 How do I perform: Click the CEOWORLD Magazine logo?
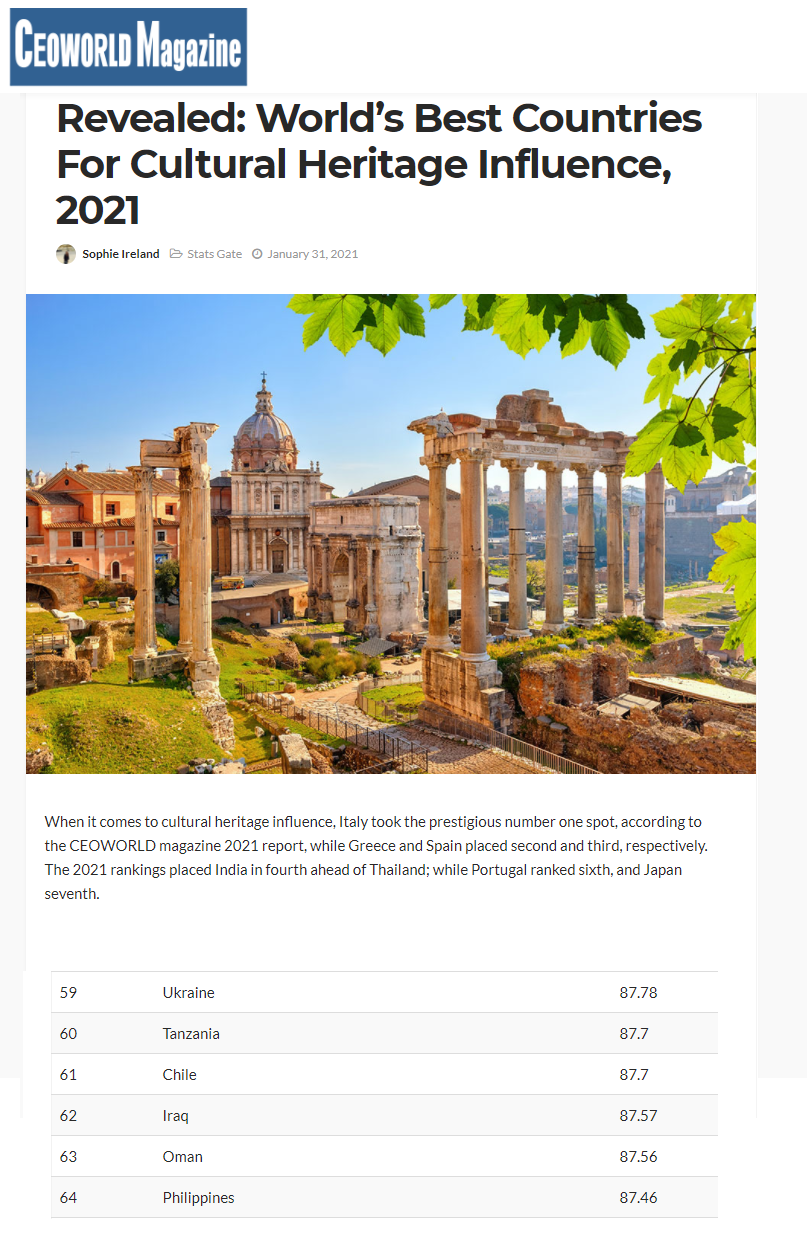click(128, 47)
